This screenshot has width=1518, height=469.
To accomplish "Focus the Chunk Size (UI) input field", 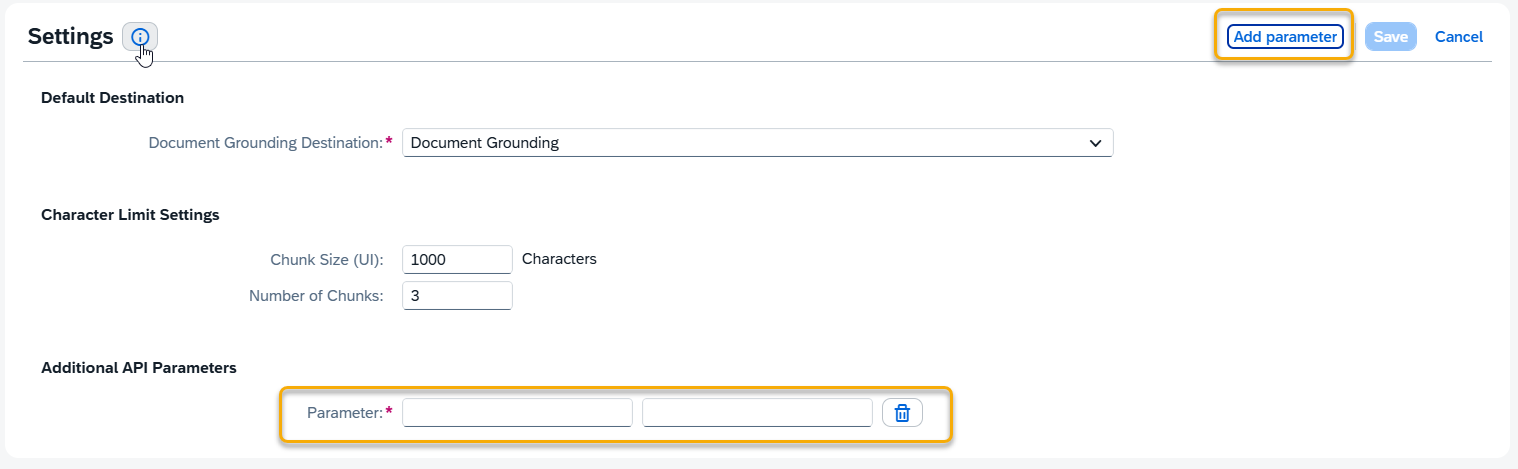I will click(457, 259).
